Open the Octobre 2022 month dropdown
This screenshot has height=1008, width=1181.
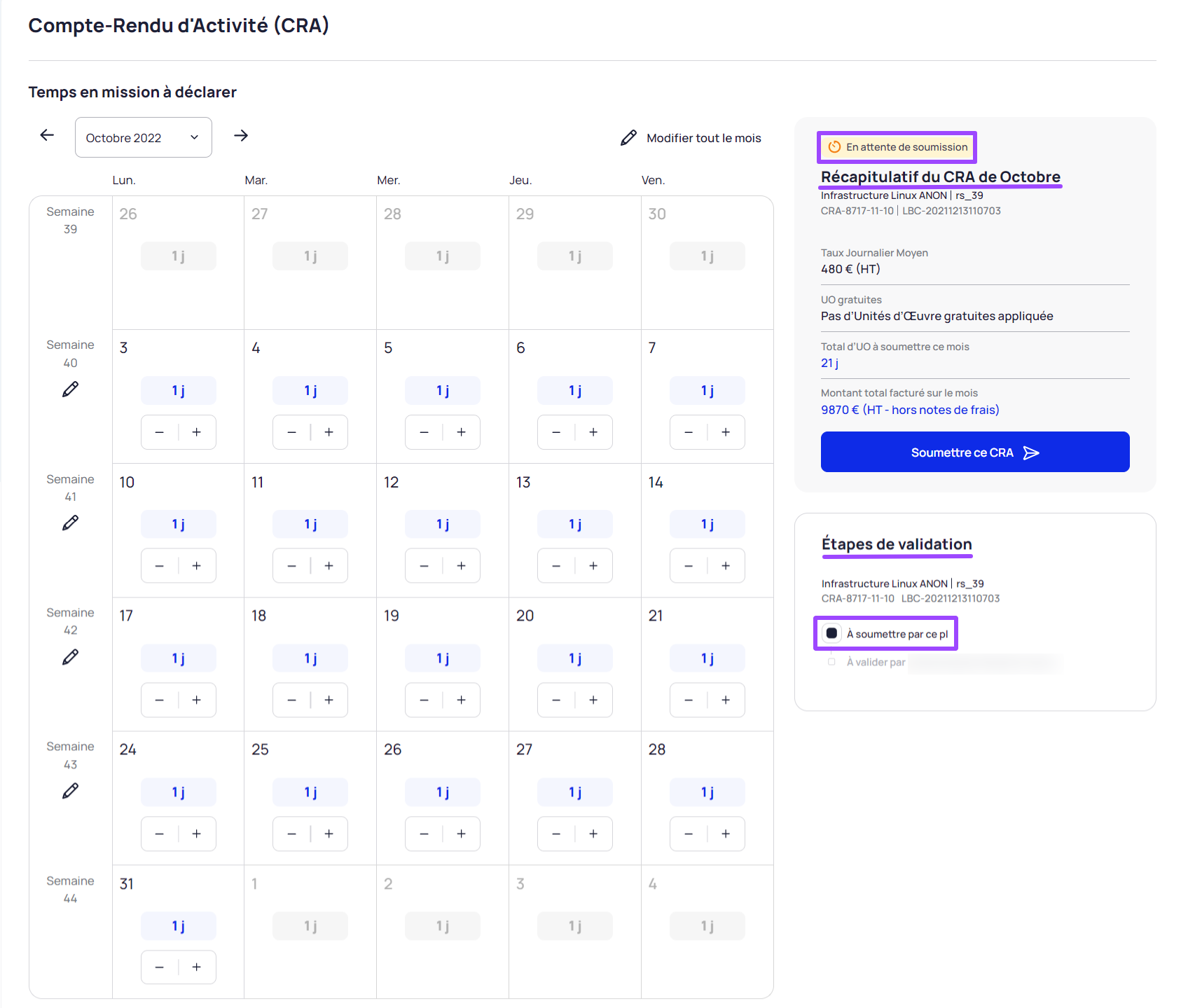pyautogui.click(x=144, y=137)
